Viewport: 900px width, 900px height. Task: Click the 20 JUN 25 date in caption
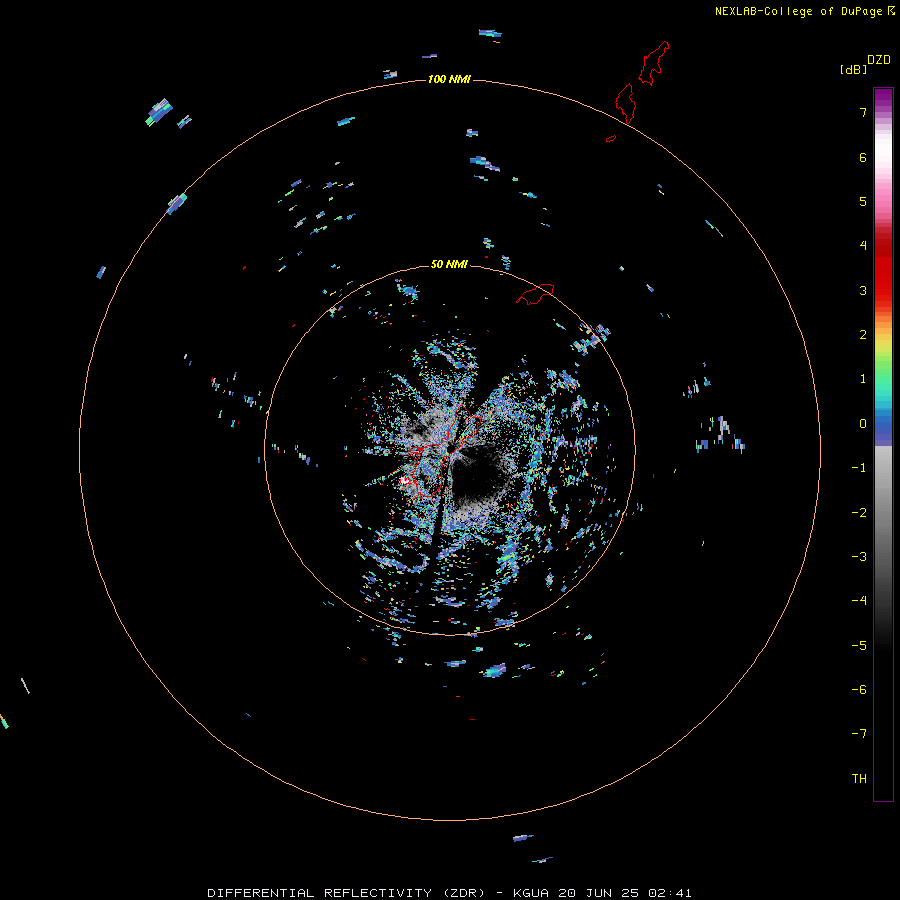click(598, 893)
